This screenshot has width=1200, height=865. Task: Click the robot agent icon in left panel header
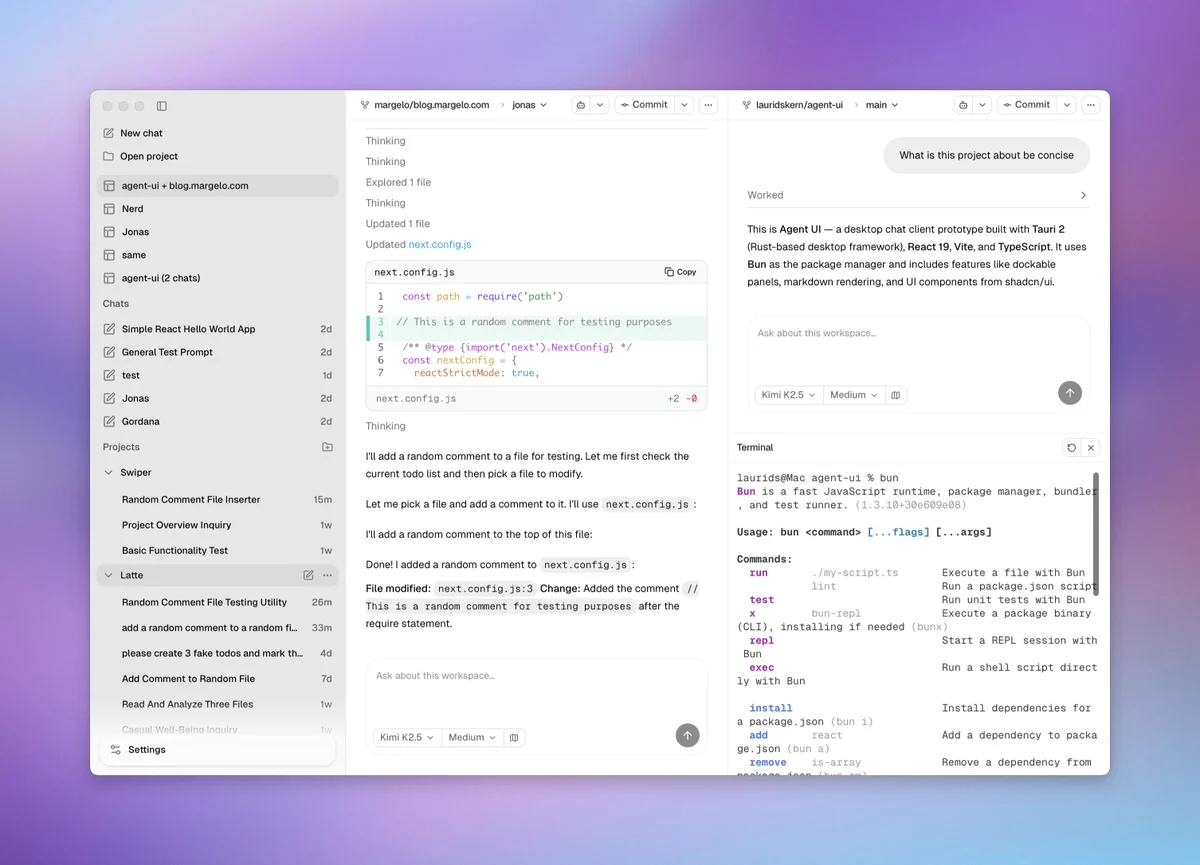point(581,105)
